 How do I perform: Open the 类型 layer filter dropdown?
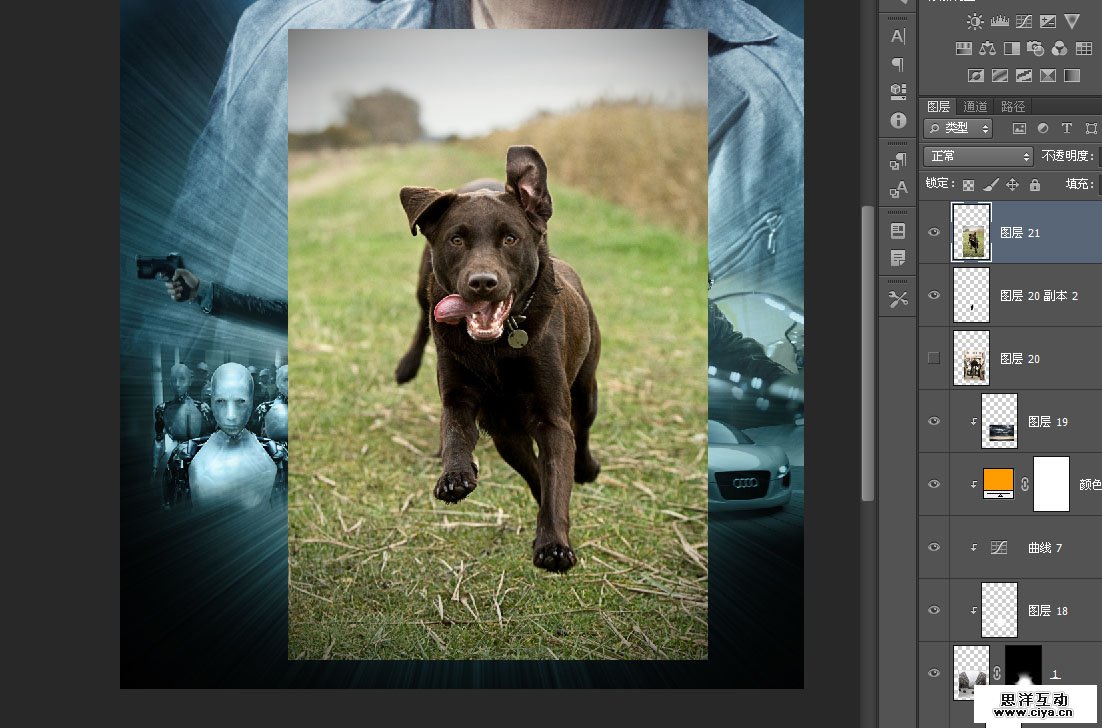coord(958,128)
